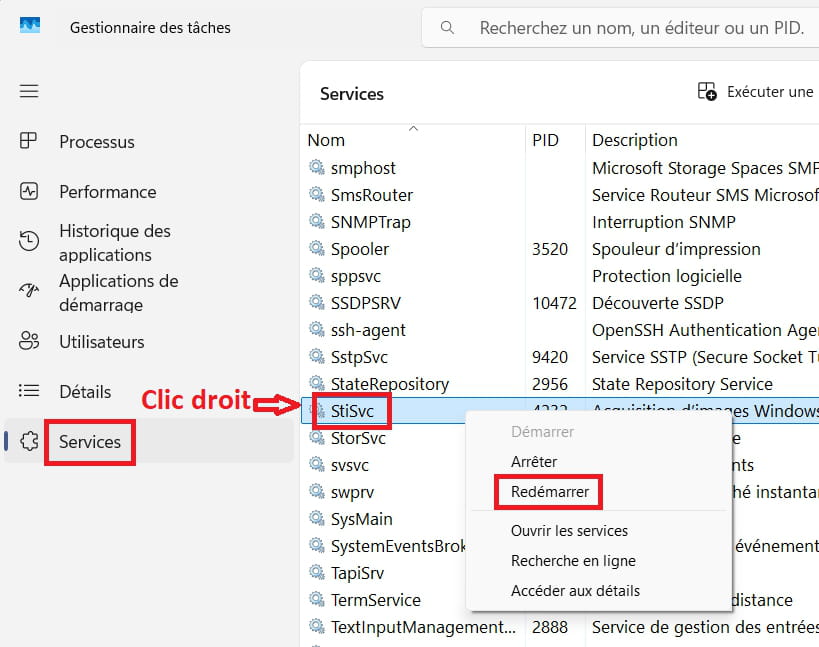Sort by the Description column header
This screenshot has width=819, height=647.
point(635,140)
